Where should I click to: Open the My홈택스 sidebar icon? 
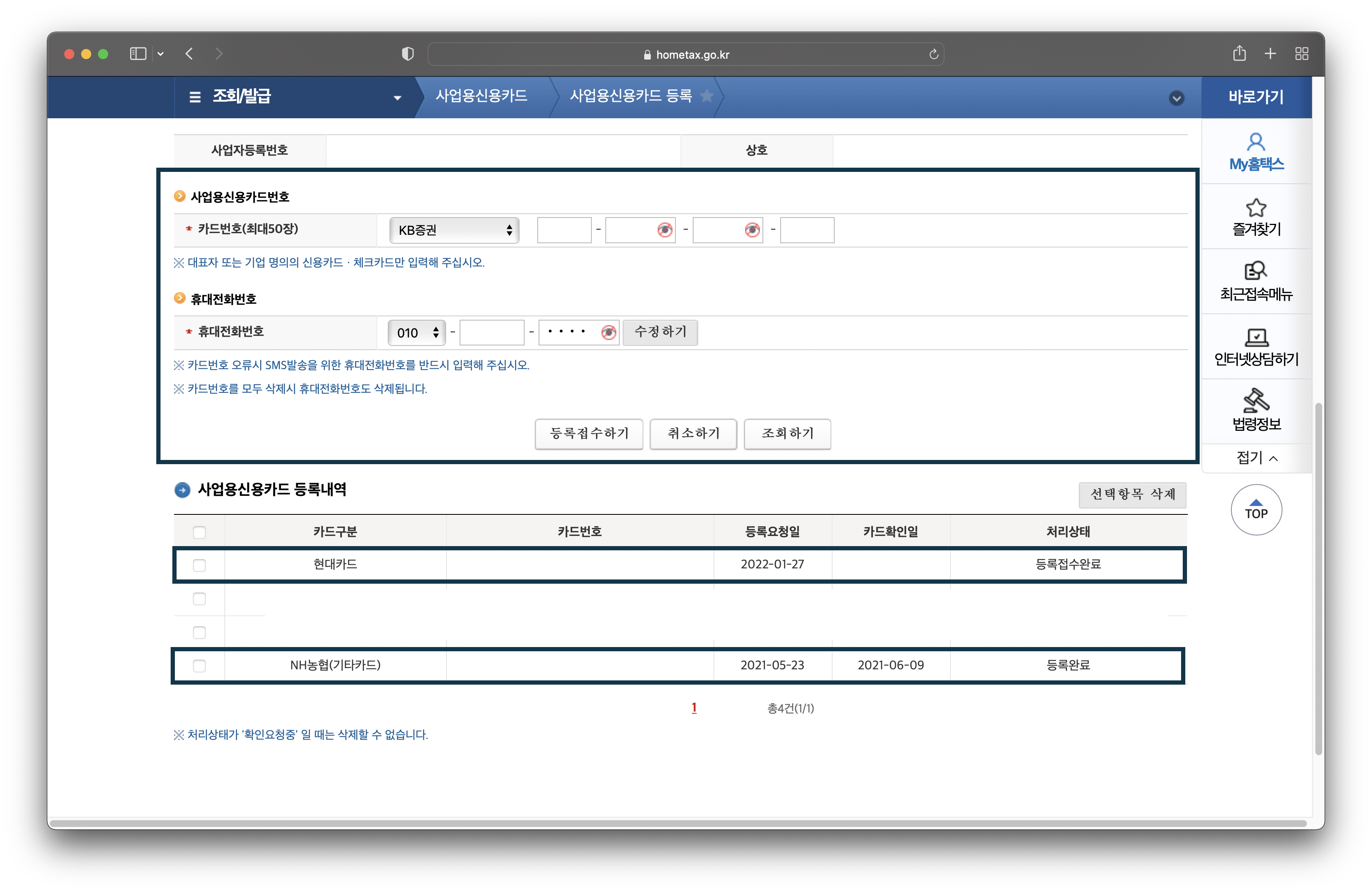[1255, 152]
